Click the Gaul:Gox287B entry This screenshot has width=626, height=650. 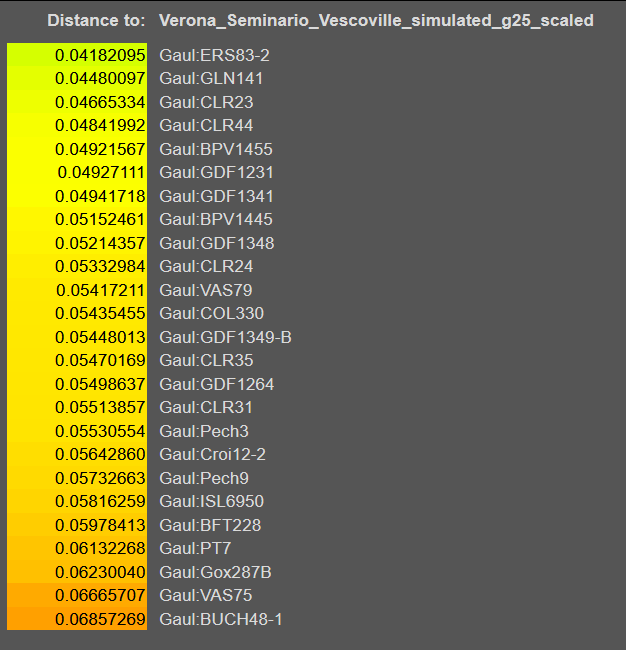click(x=215, y=572)
